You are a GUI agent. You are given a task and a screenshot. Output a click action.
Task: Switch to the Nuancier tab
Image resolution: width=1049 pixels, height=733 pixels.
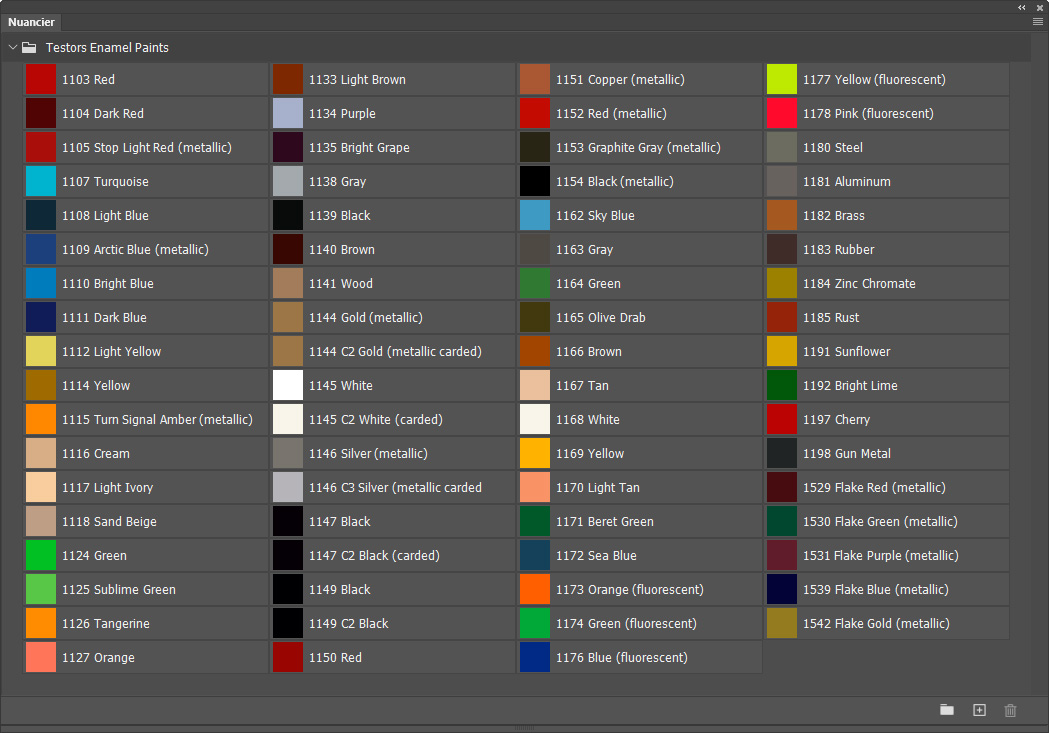click(x=31, y=21)
